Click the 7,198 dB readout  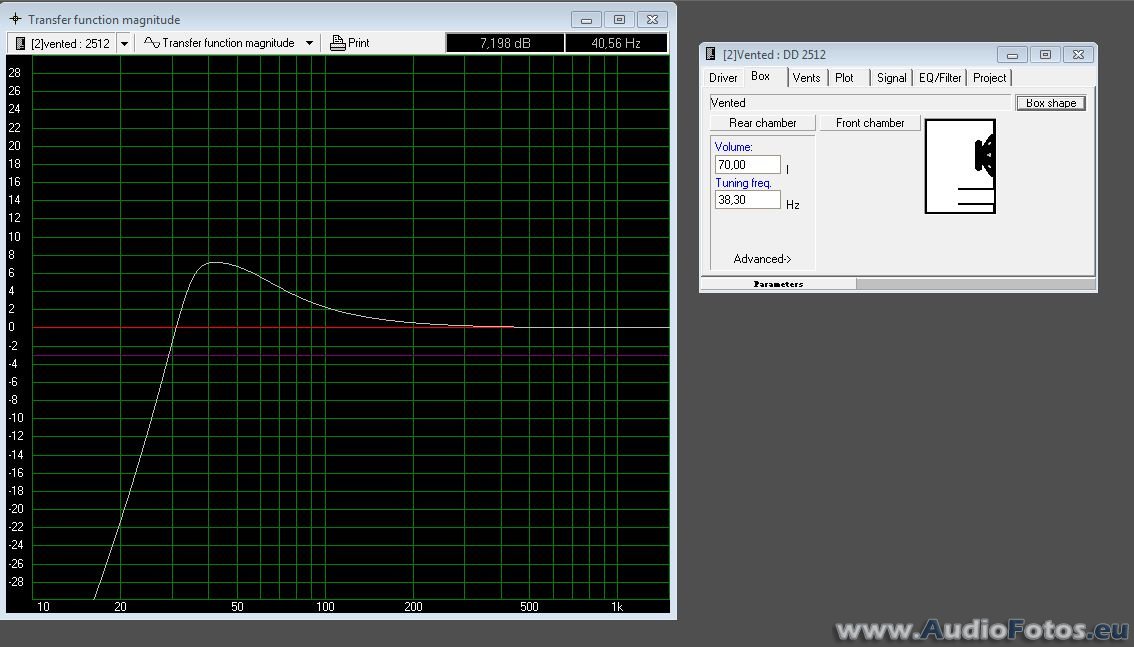coord(505,43)
